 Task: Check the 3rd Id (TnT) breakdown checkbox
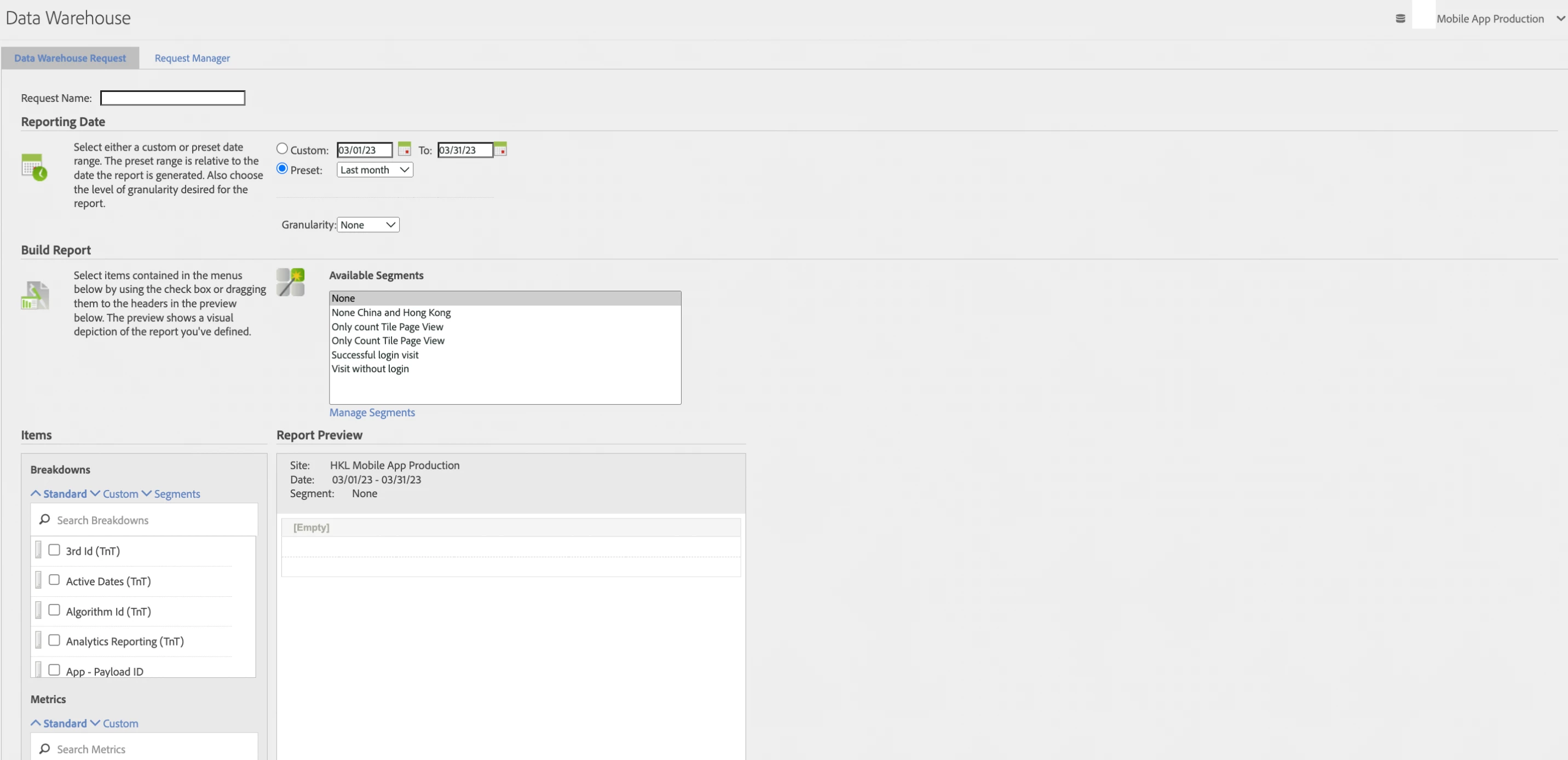click(x=54, y=550)
